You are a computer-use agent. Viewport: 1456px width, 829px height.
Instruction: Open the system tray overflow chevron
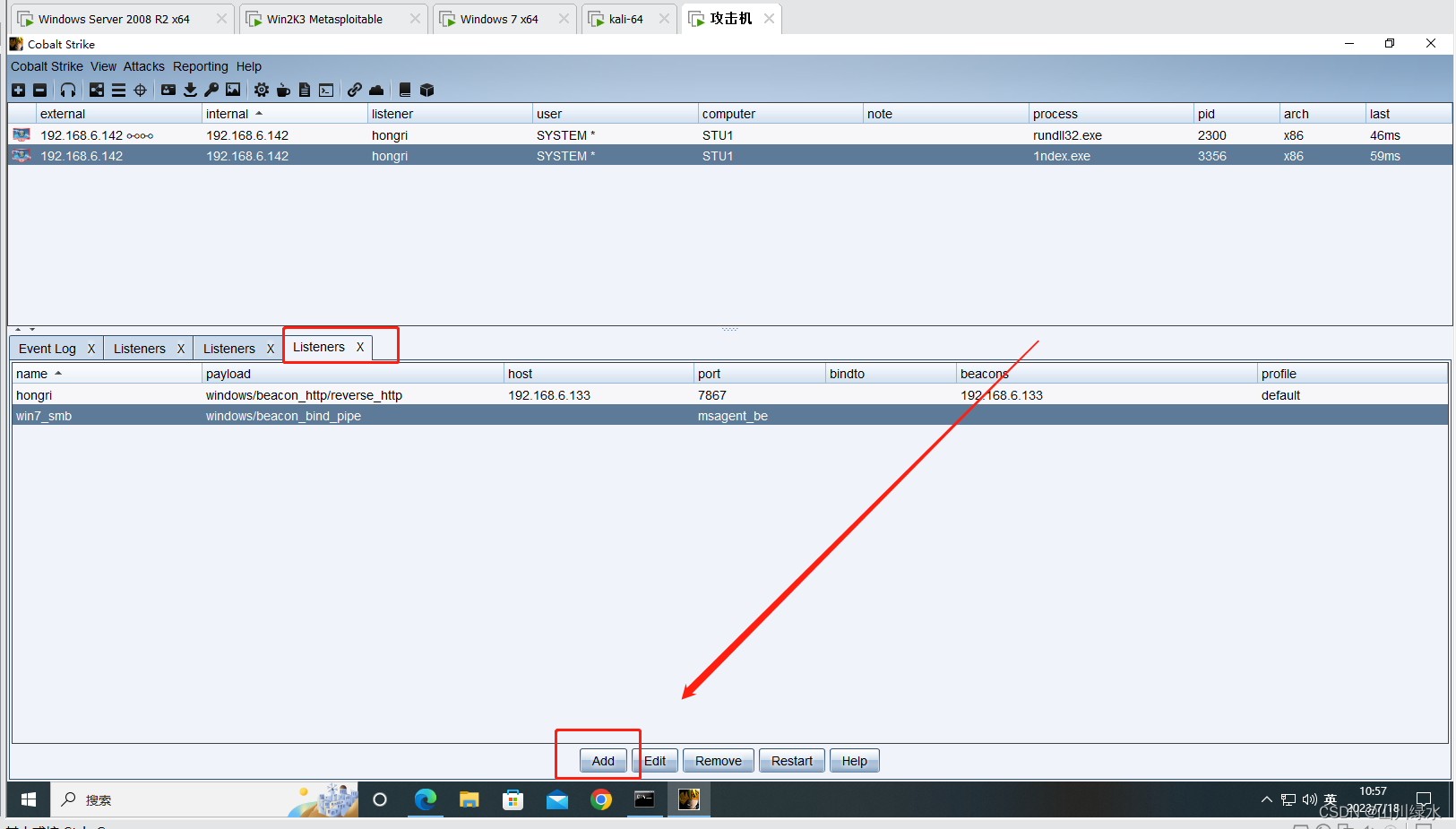[x=1266, y=799]
